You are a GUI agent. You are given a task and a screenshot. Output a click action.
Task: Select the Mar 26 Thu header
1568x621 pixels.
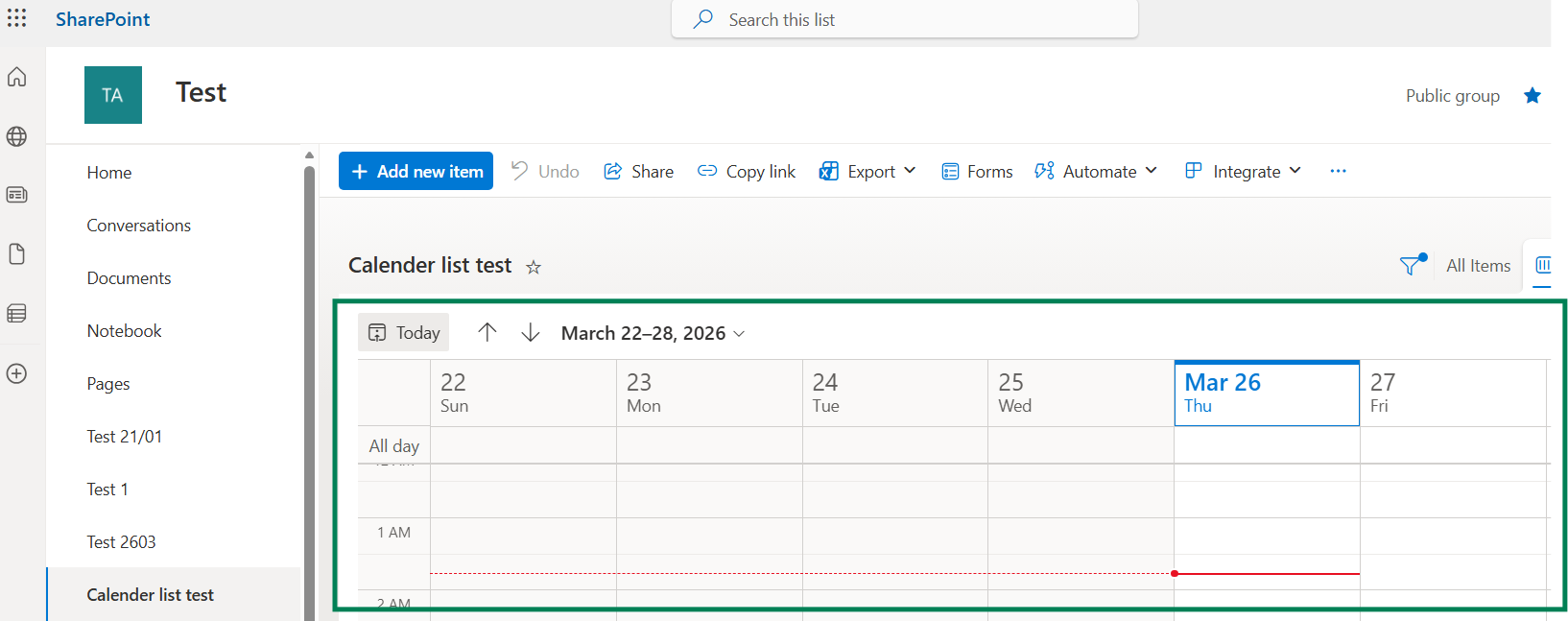pos(1267,393)
